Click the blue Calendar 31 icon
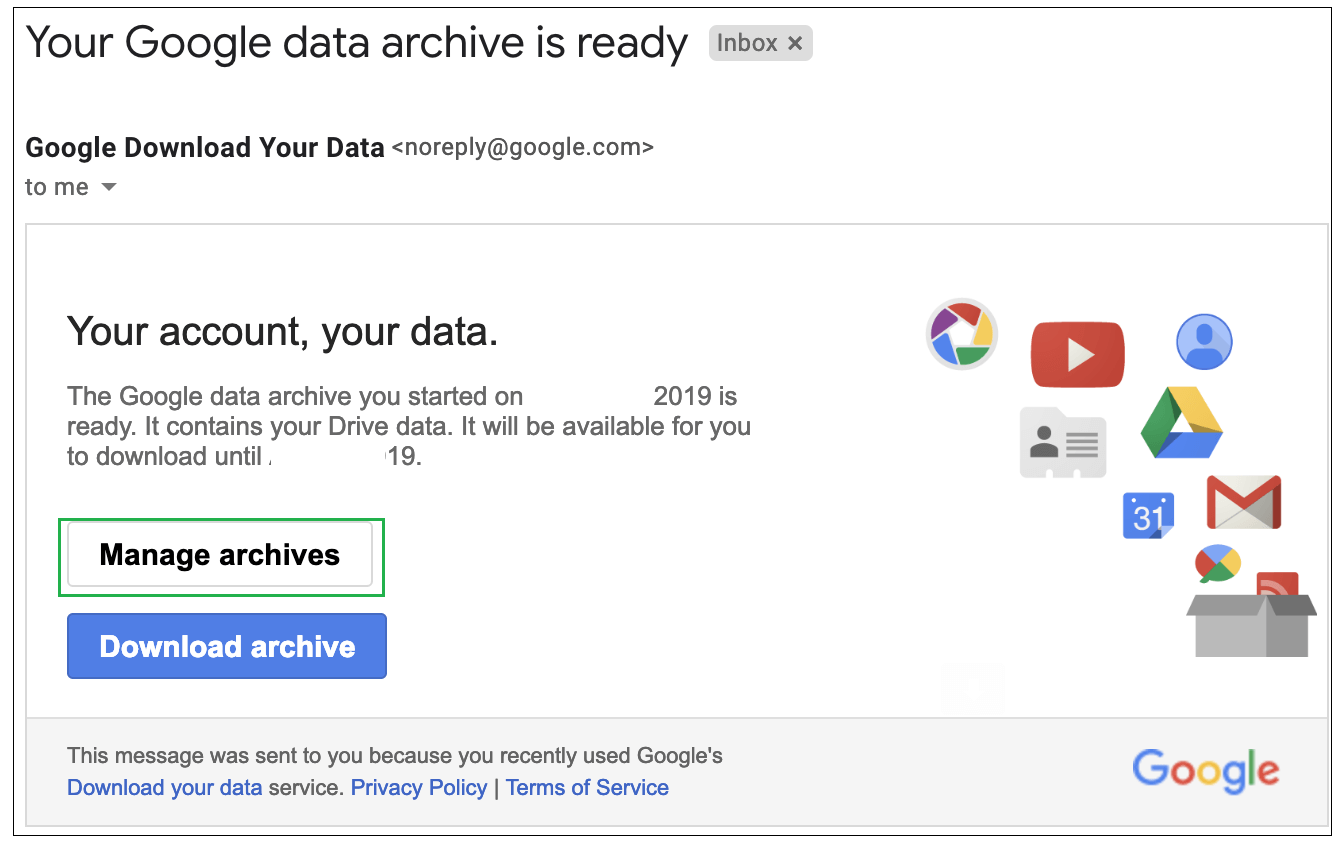The width and height of the screenshot is (1339, 843). point(1148,516)
